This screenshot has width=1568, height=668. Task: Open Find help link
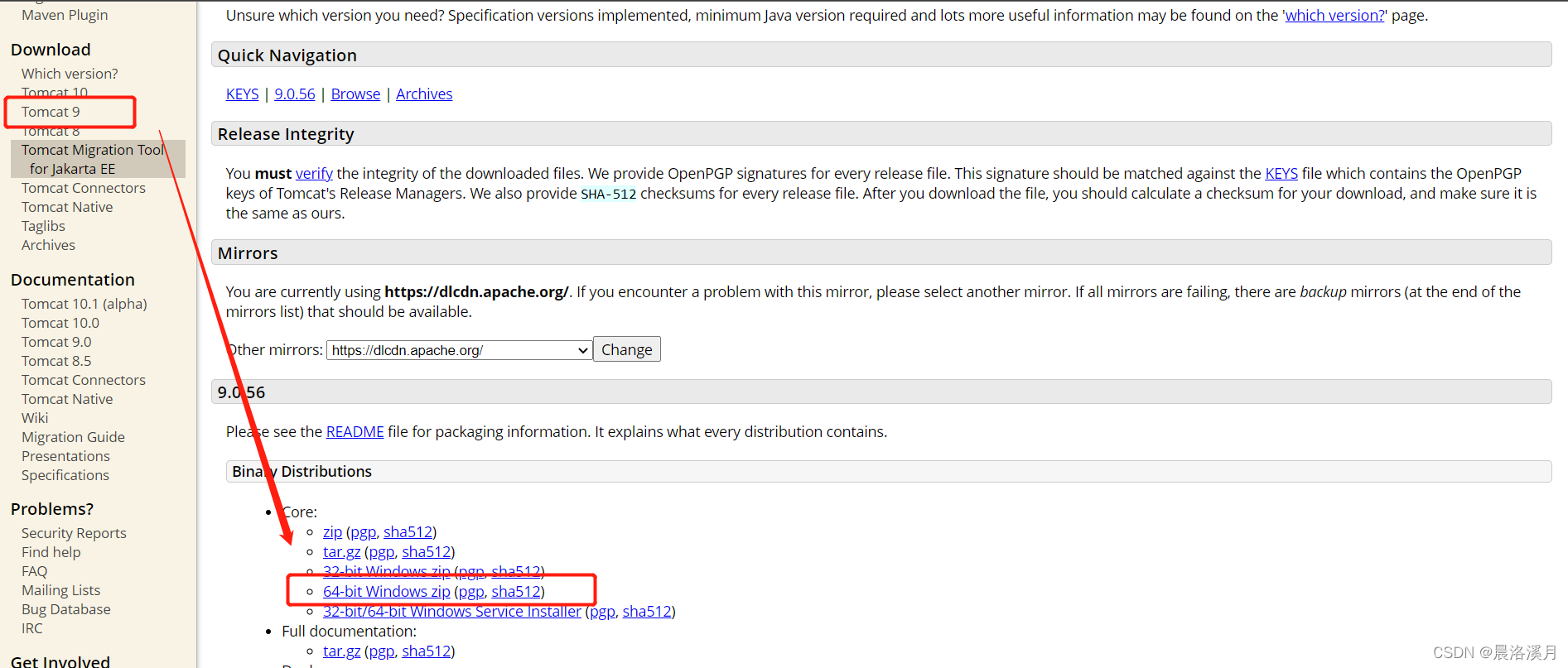(x=51, y=552)
